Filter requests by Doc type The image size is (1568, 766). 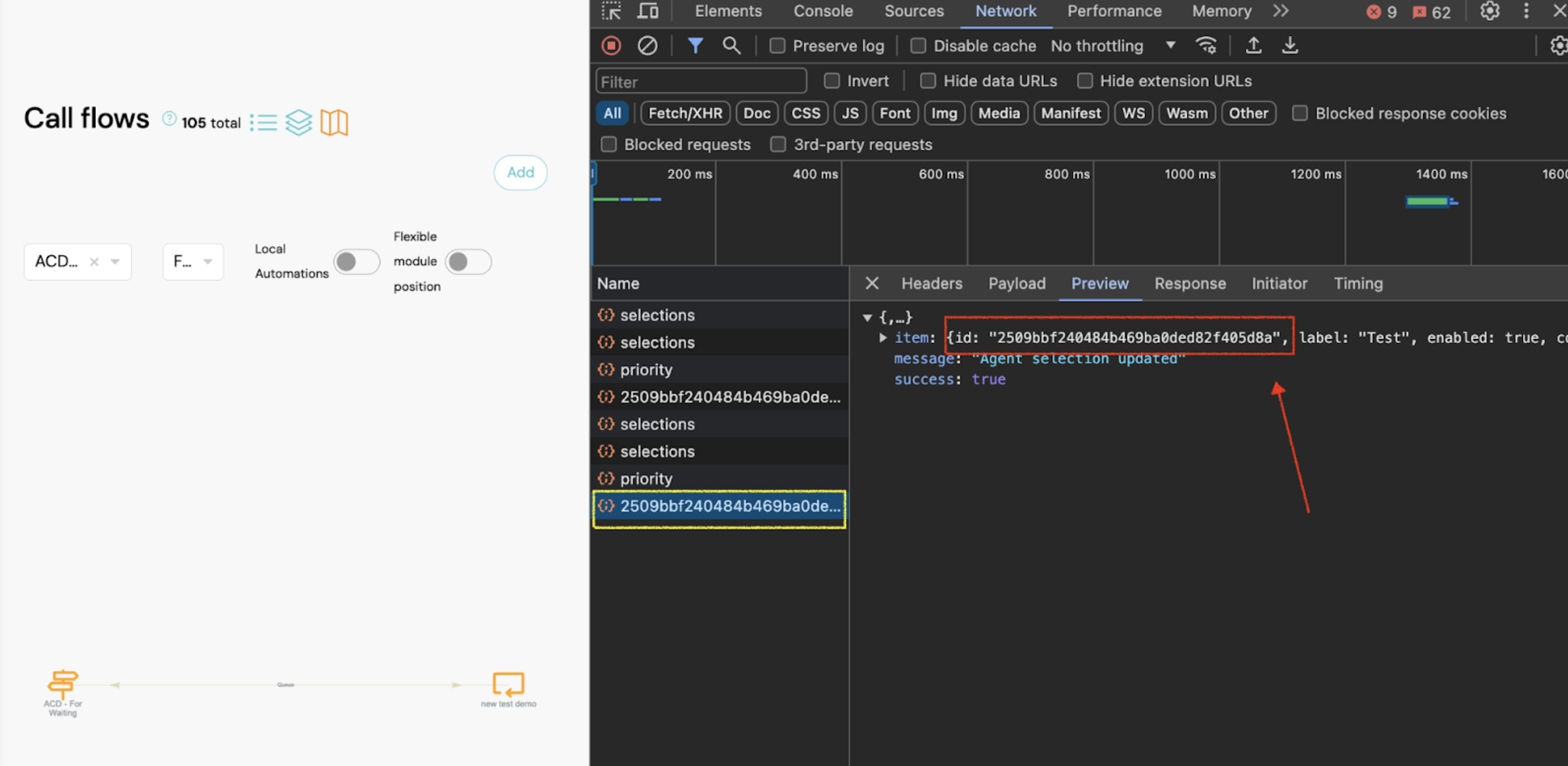pos(757,114)
